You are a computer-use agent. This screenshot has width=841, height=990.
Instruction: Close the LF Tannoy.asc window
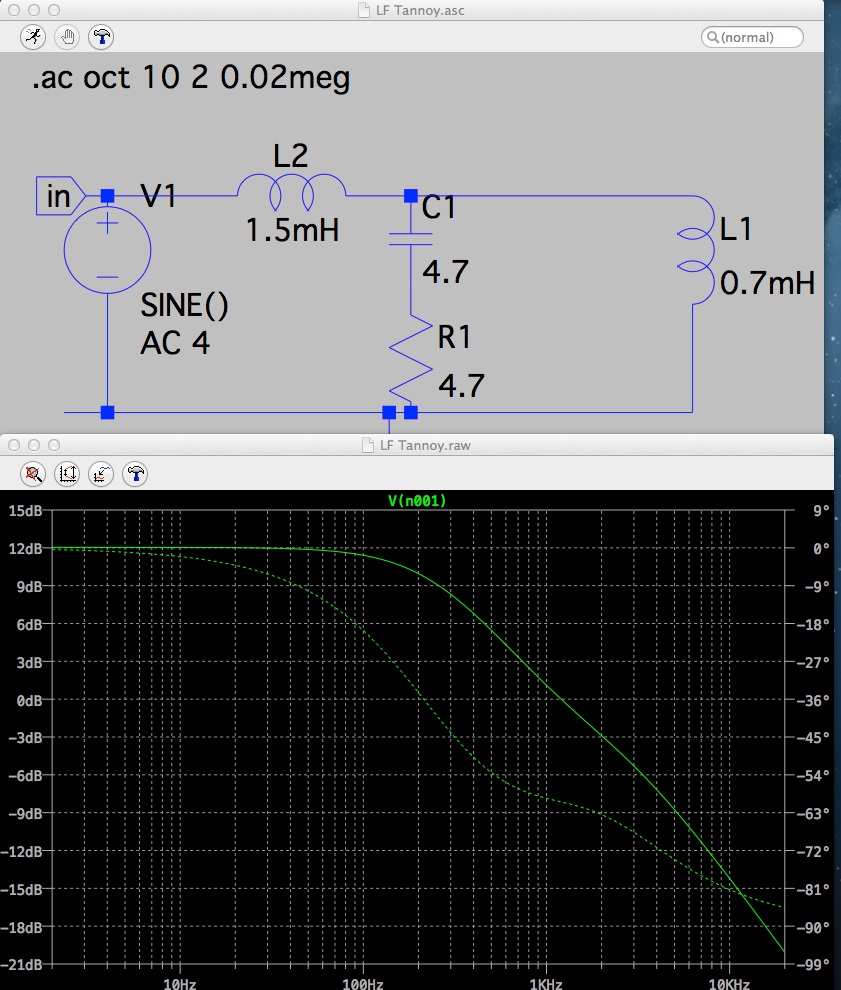coord(14,10)
